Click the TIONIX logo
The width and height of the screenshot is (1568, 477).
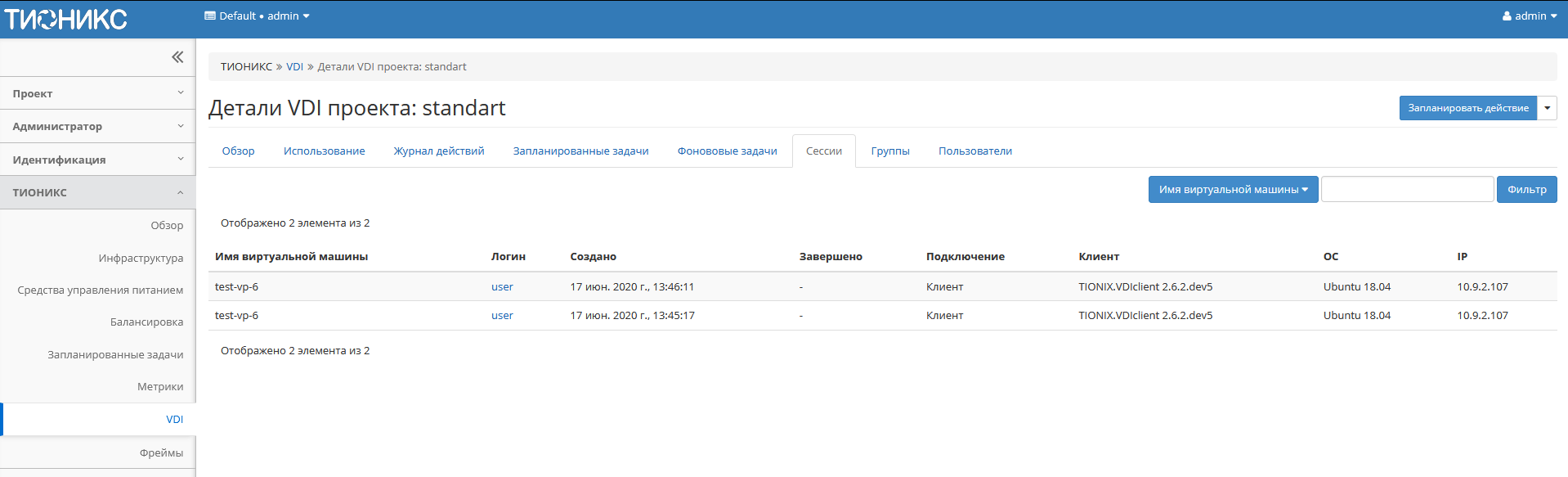(x=66, y=19)
